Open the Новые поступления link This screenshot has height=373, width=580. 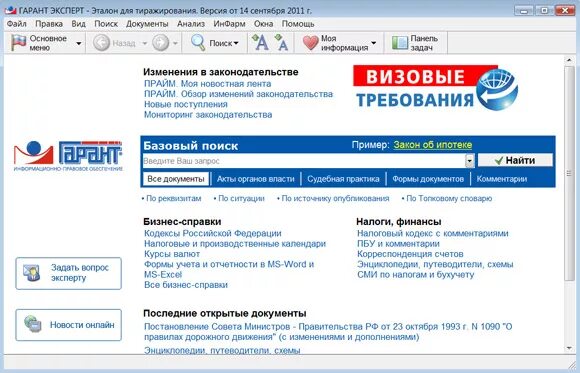pyautogui.click(x=186, y=104)
